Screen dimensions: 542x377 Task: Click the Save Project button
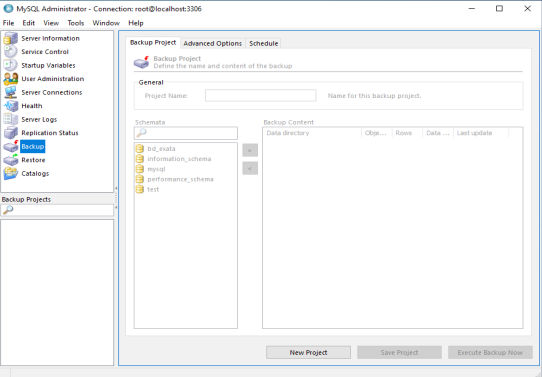(399, 352)
